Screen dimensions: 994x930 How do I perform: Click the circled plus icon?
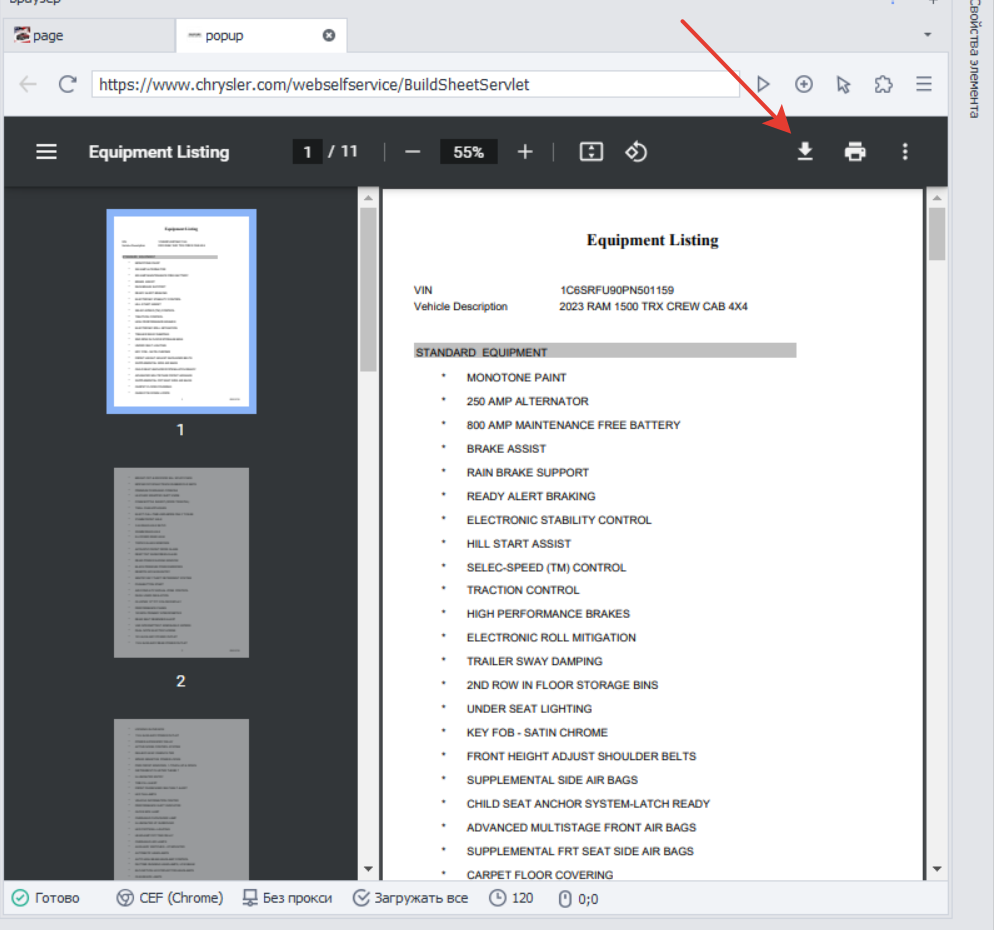pyautogui.click(x=804, y=84)
